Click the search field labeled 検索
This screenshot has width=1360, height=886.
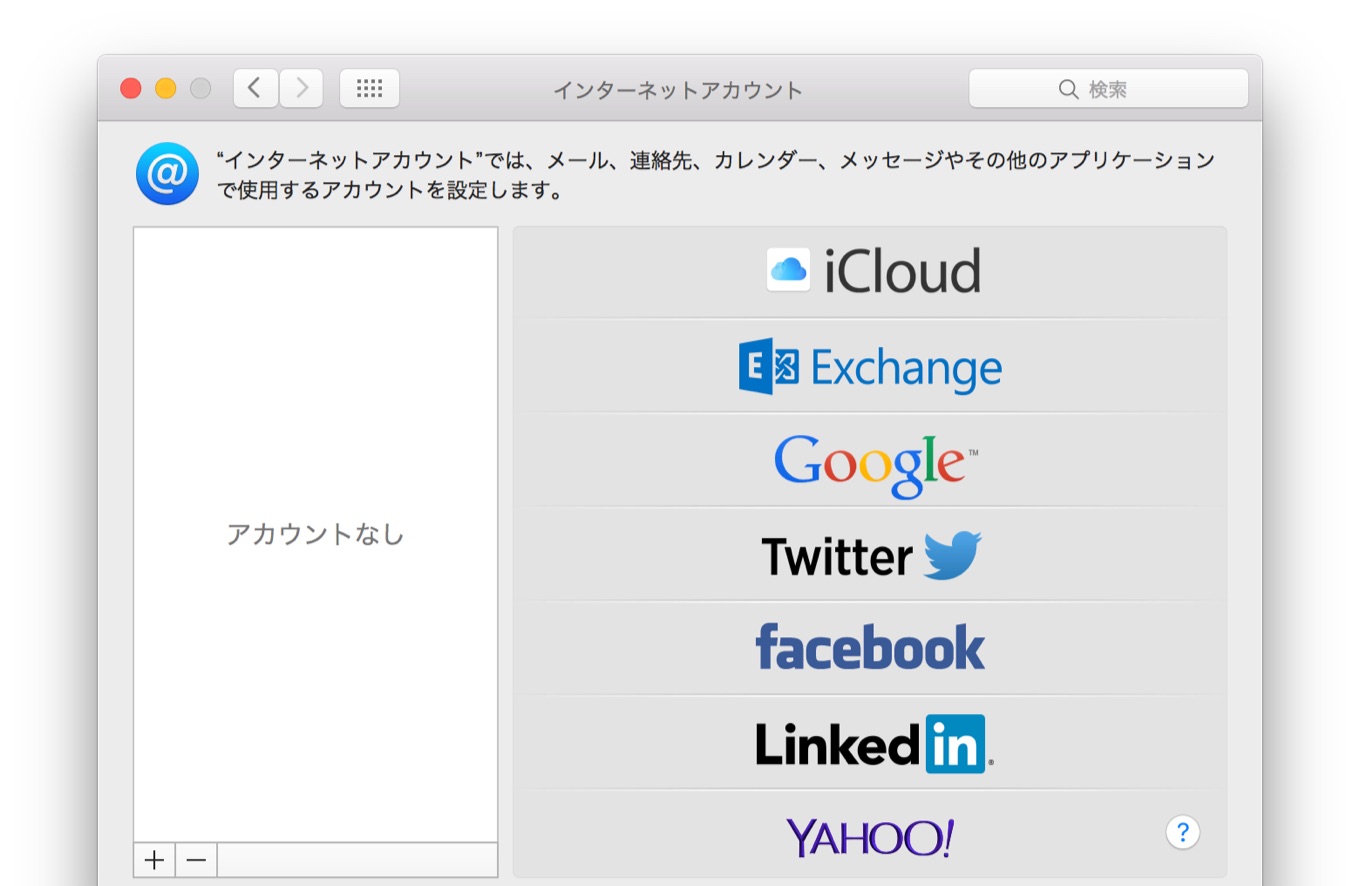click(x=1108, y=89)
